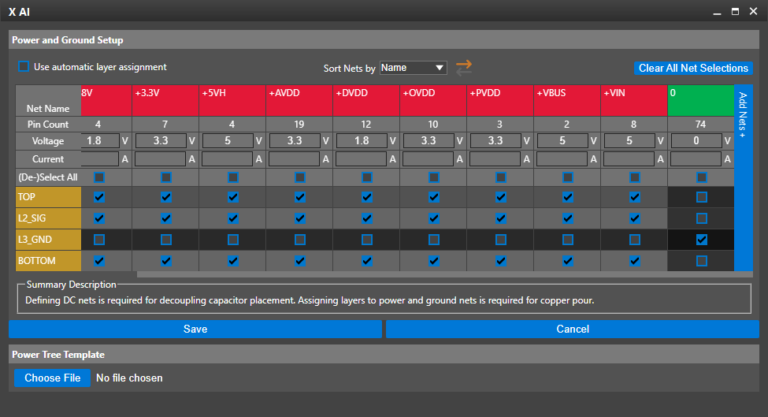768x417 pixels.
Task: Minimize the X AI window
Action: pyautogui.click(x=716, y=12)
